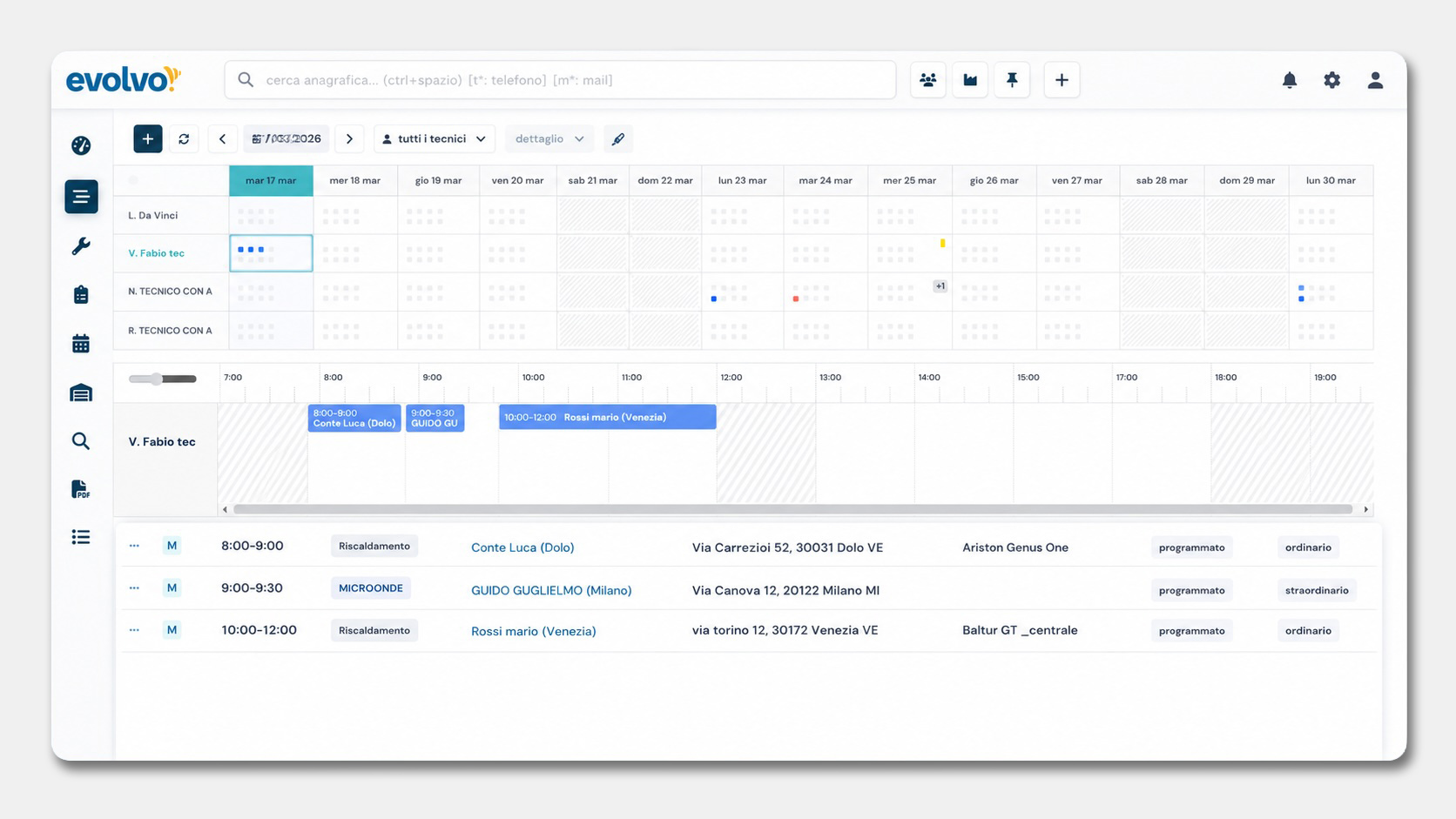Open the GUIDO GUGLIELMO (Milano) link

coord(551,590)
